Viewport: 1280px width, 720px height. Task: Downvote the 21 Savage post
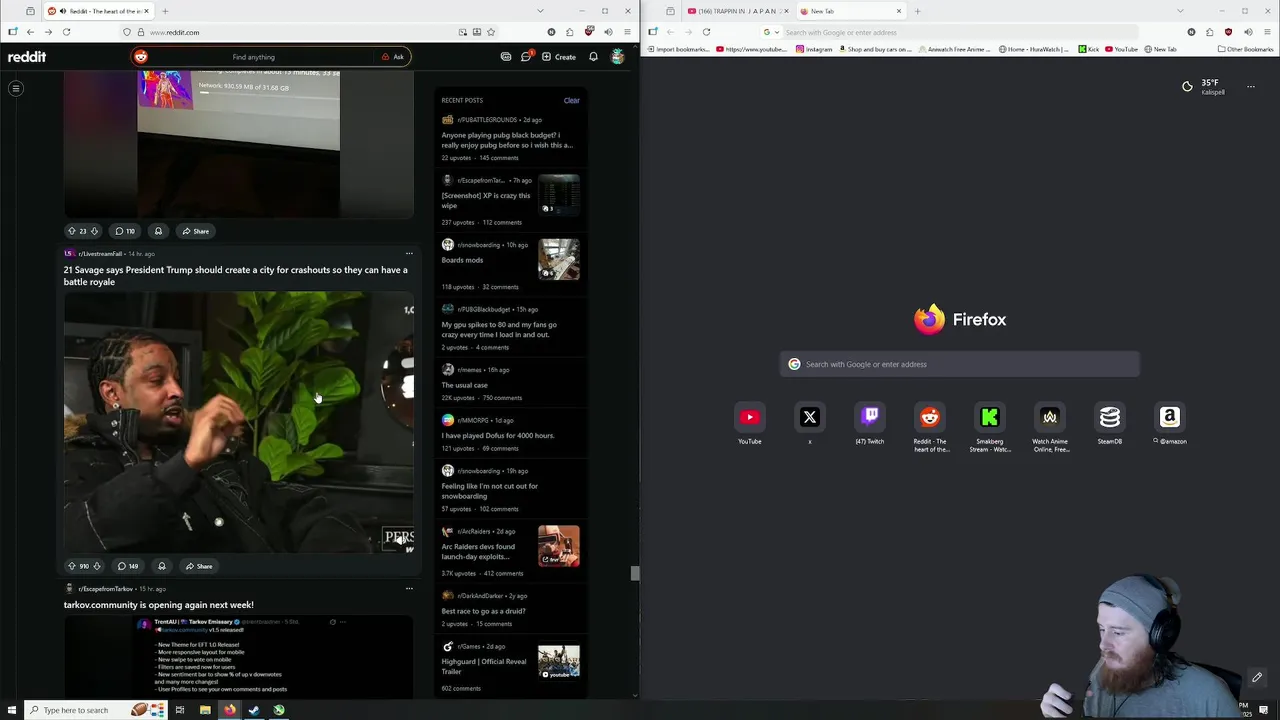pos(97,566)
